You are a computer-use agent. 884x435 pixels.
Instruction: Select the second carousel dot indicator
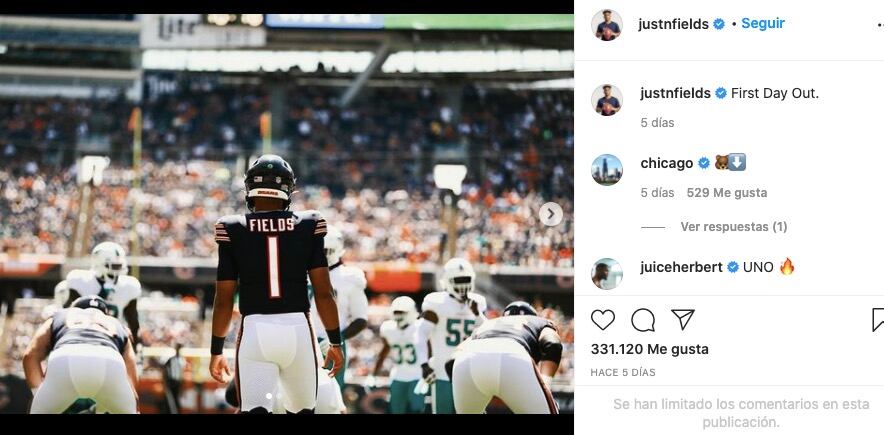coord(277,396)
